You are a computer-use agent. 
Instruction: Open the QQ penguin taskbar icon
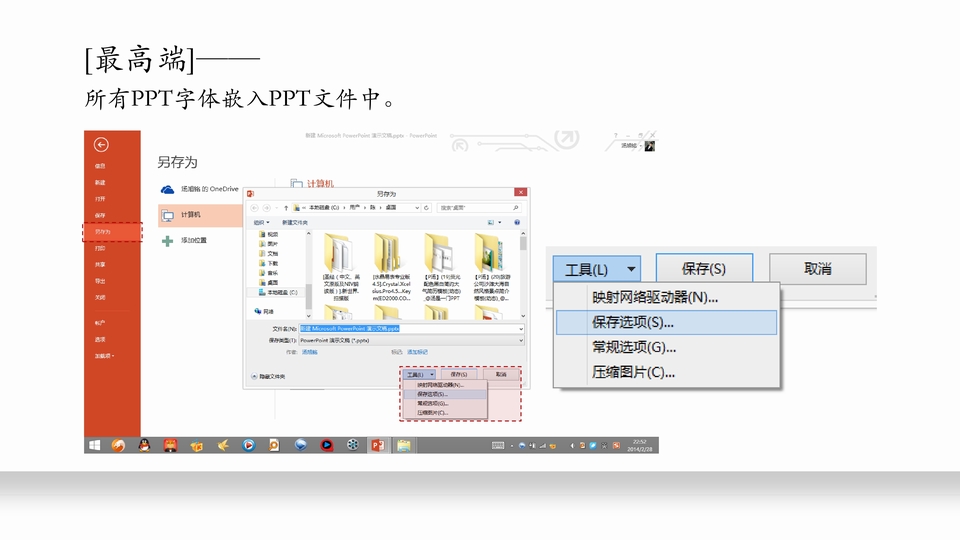click(x=144, y=445)
